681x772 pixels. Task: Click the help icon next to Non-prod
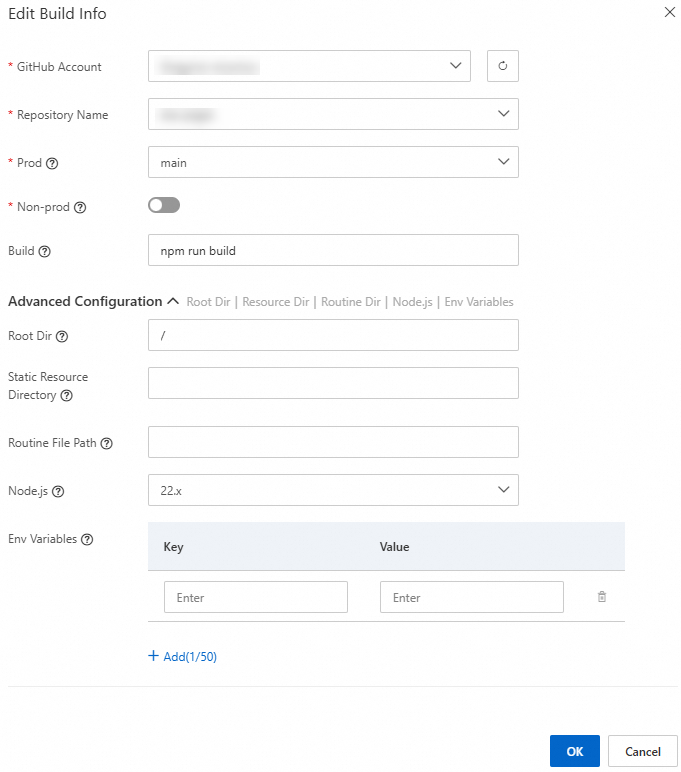[80, 208]
